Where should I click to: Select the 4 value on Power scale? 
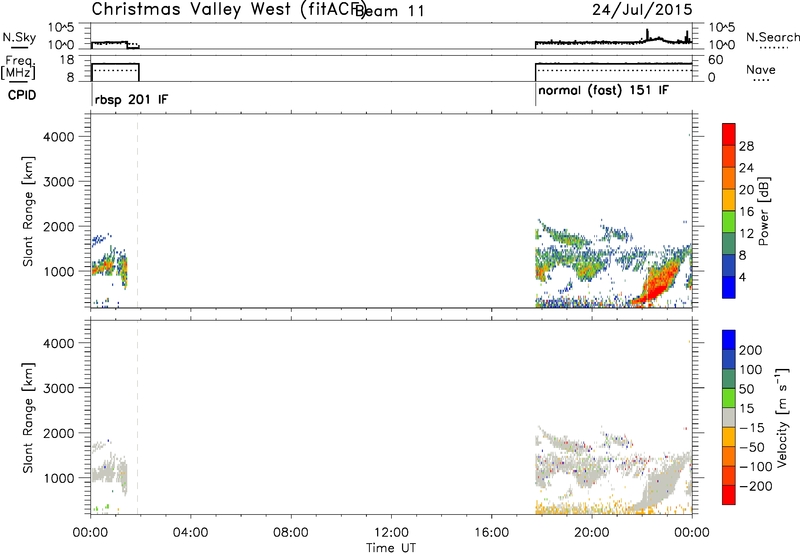743,277
